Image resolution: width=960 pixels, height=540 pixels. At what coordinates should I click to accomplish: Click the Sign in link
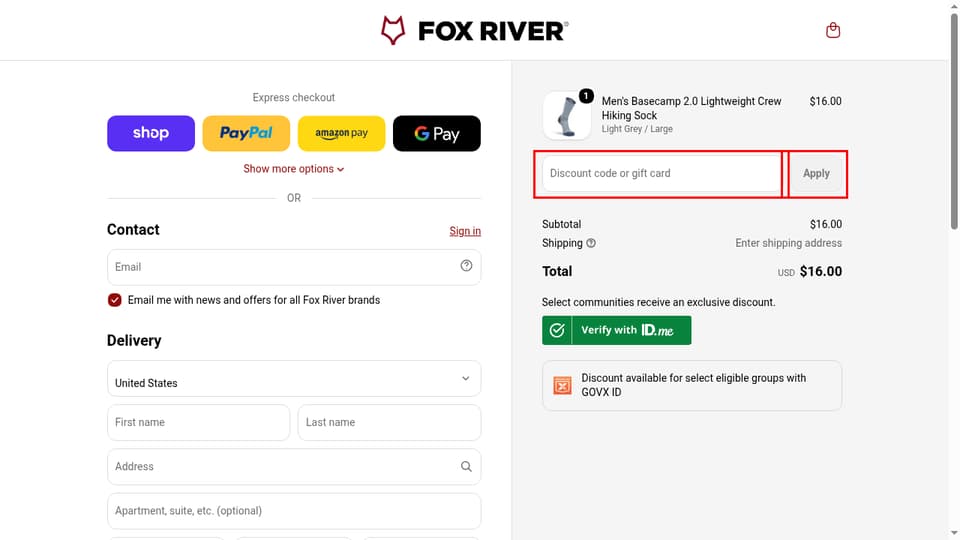[465, 231]
